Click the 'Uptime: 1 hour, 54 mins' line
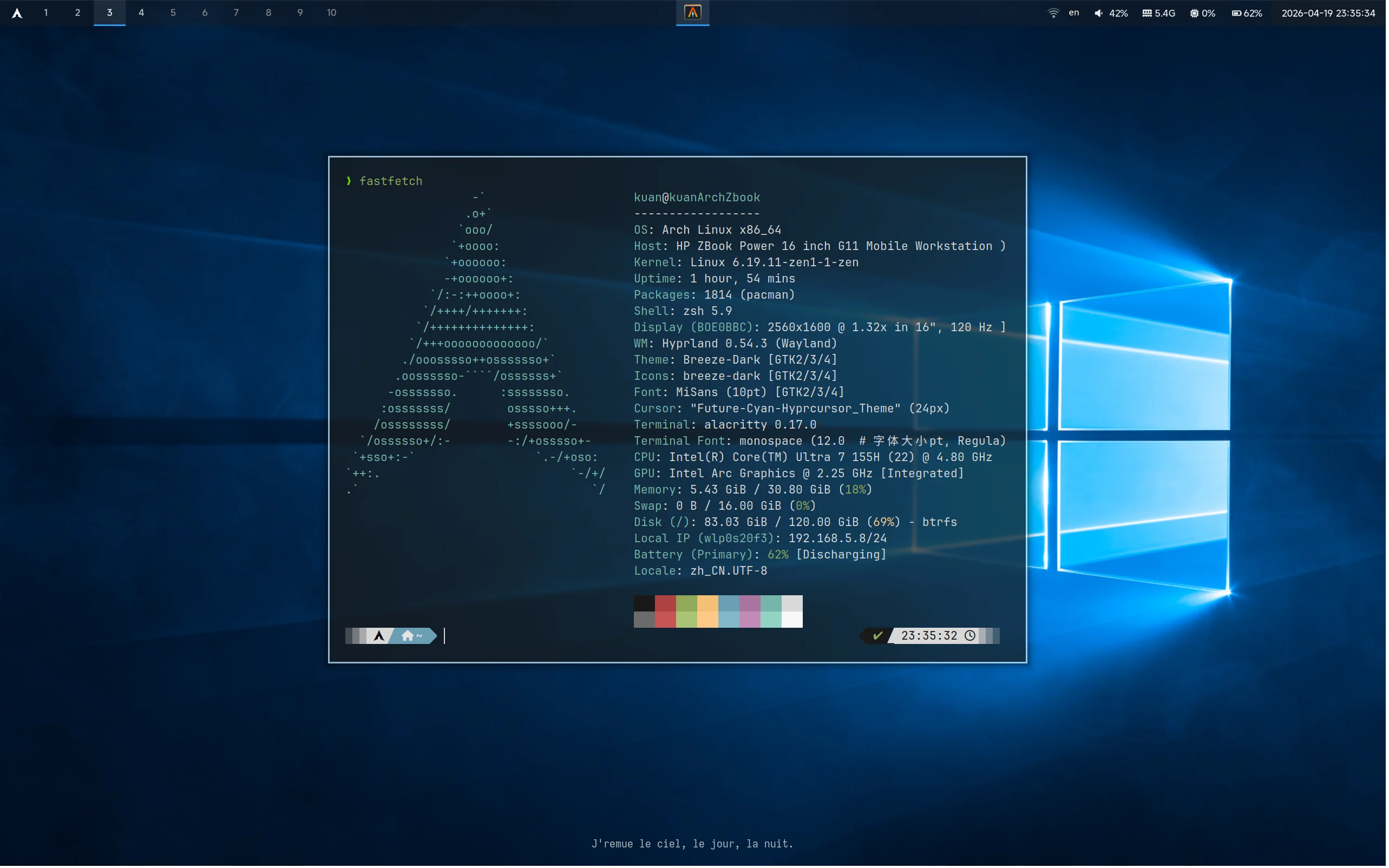This screenshot has height=868, width=1389. [x=716, y=279]
